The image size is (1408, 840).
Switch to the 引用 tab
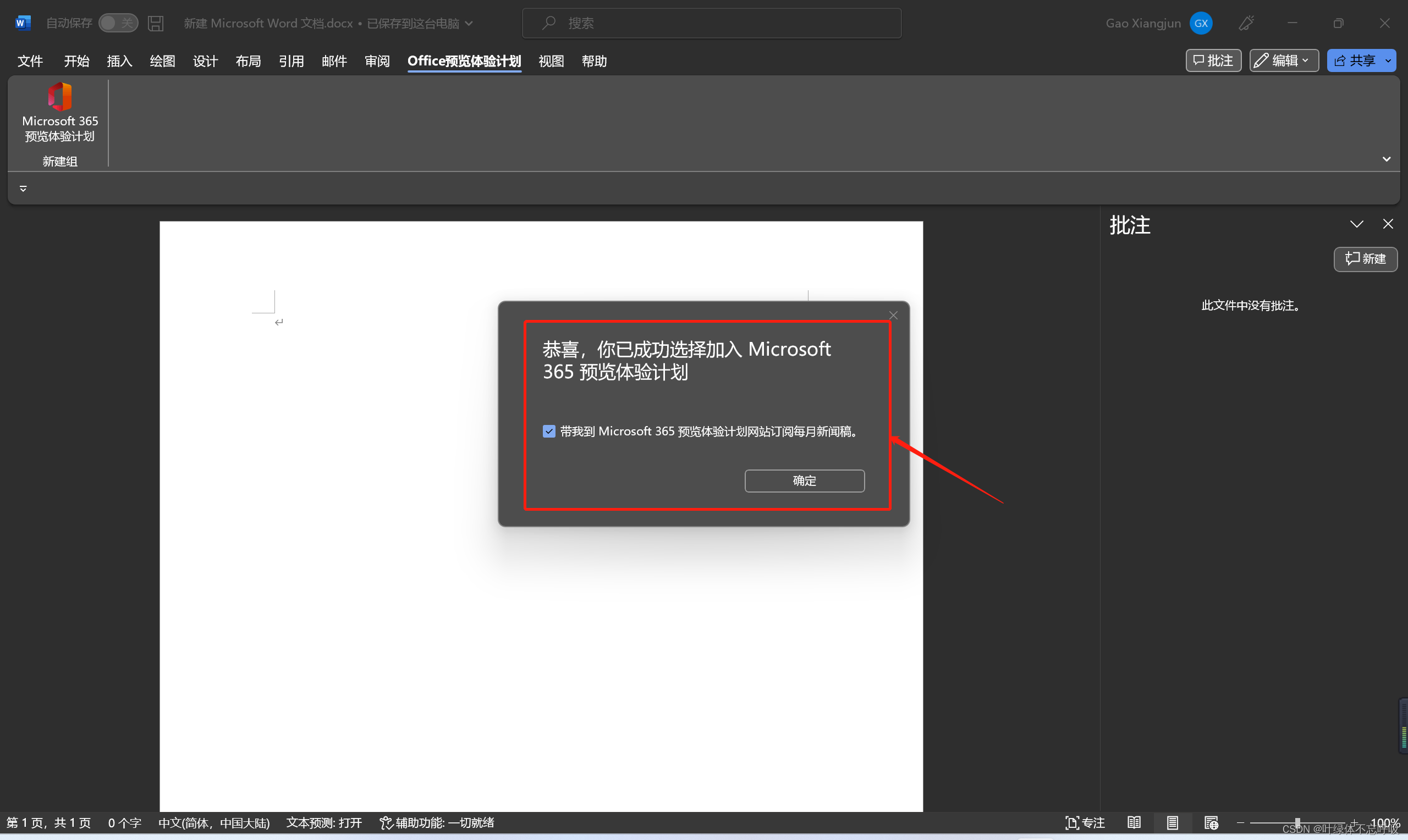pos(291,61)
